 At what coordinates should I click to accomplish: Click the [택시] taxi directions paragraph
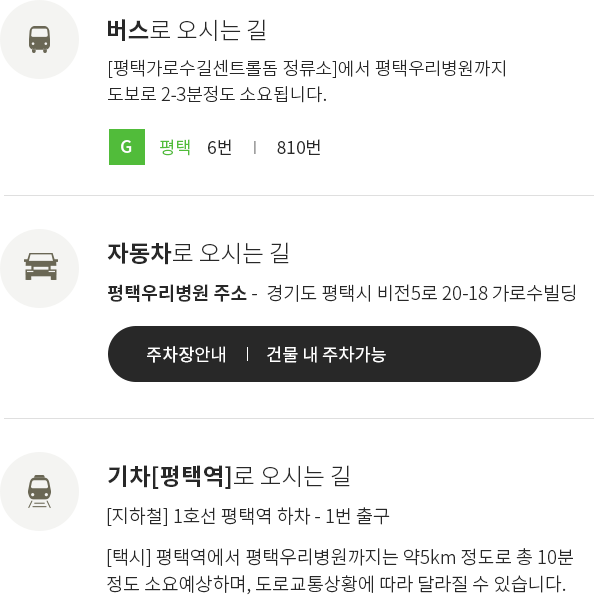tap(340, 570)
